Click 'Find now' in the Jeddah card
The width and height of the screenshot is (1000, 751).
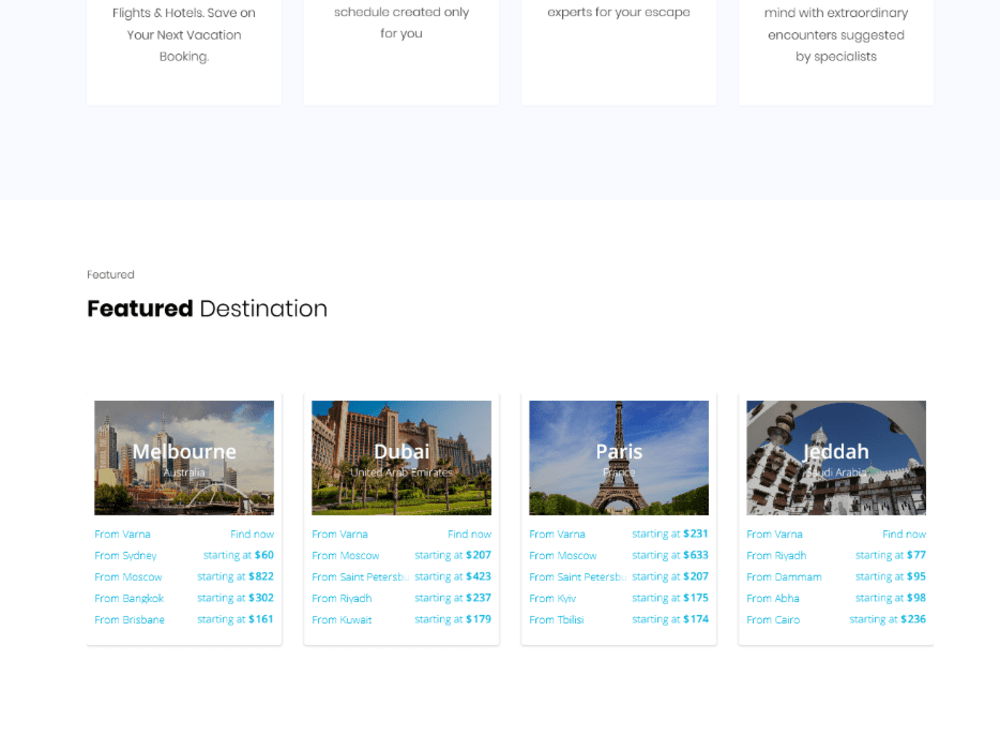coord(904,534)
